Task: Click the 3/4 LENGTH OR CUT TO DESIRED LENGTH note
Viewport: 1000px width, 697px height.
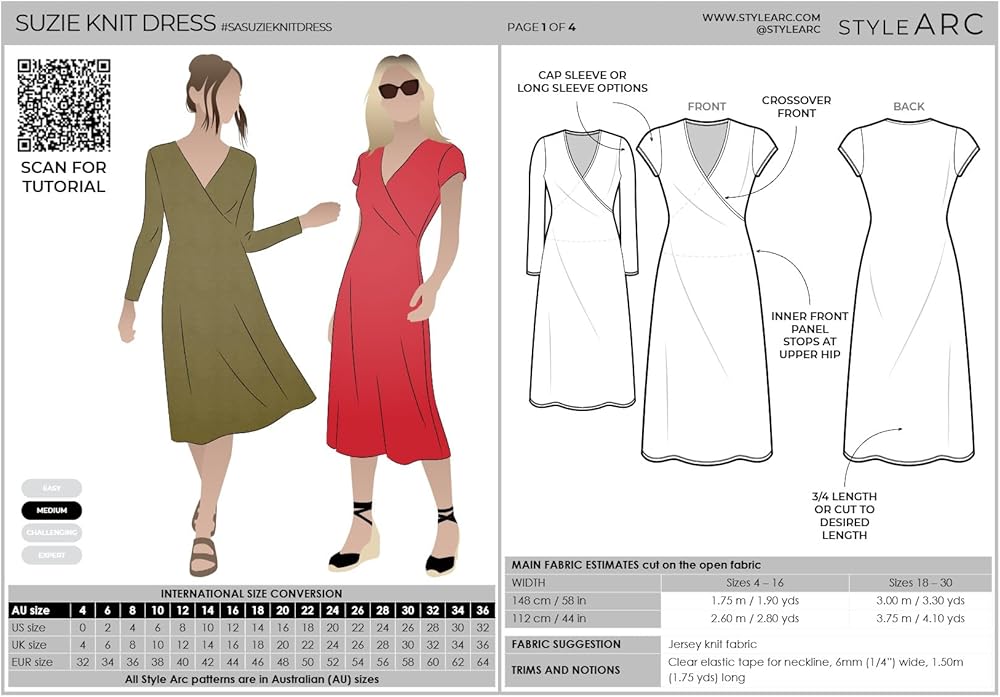Action: coord(844,515)
